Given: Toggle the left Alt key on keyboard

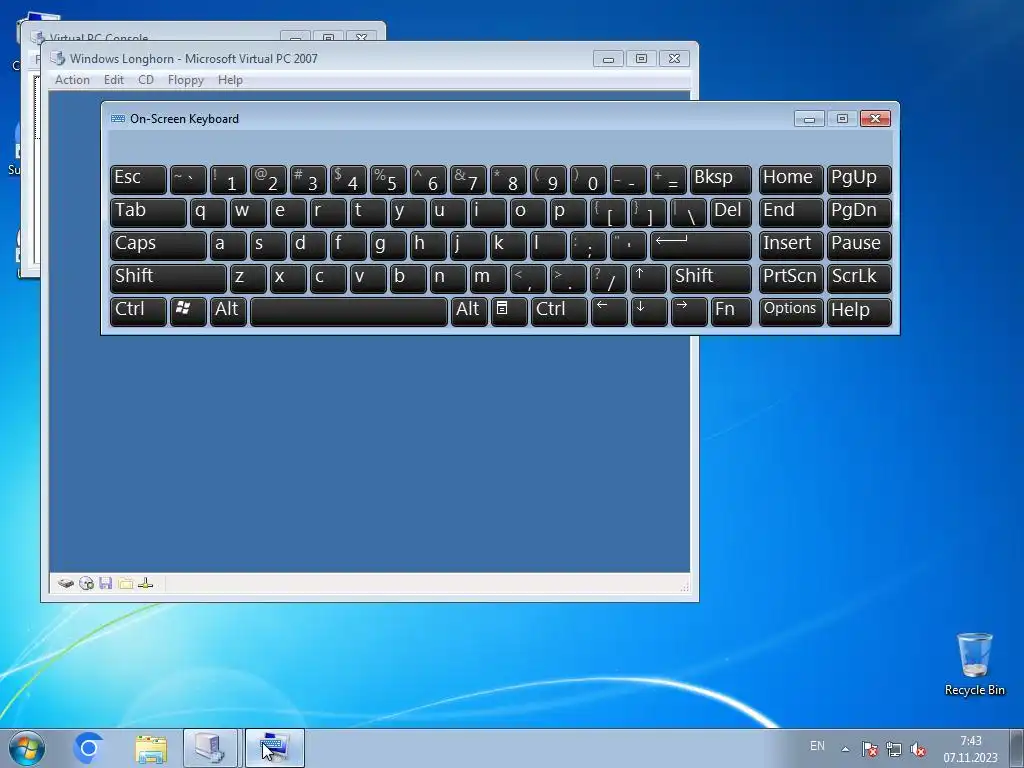Looking at the screenshot, I should pos(228,311).
